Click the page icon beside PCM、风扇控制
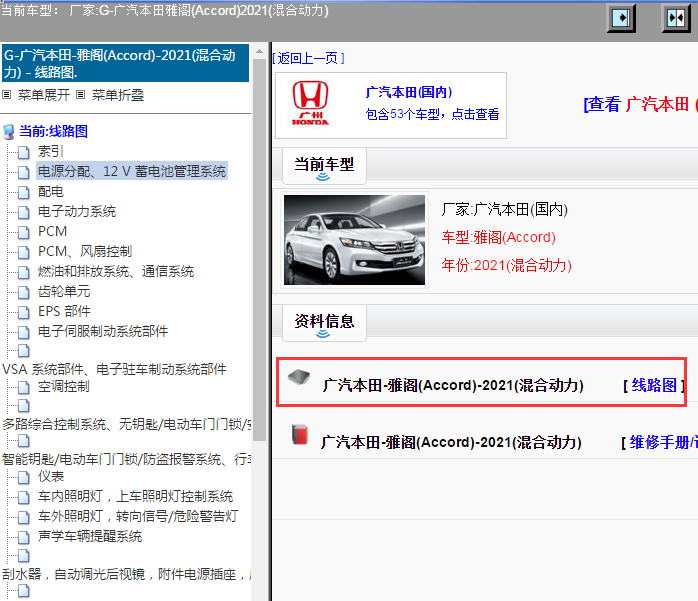The image size is (698, 601). [x=24, y=252]
